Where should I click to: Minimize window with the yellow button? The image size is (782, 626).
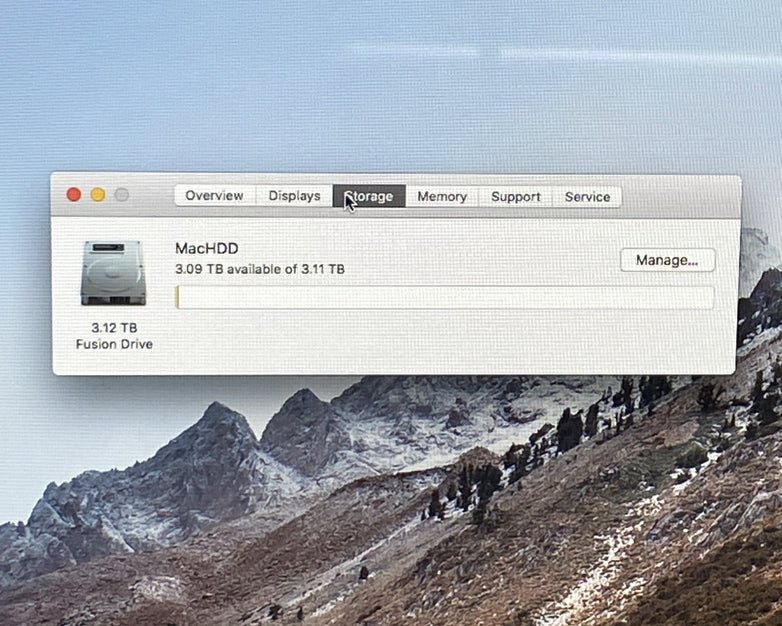click(x=98, y=195)
